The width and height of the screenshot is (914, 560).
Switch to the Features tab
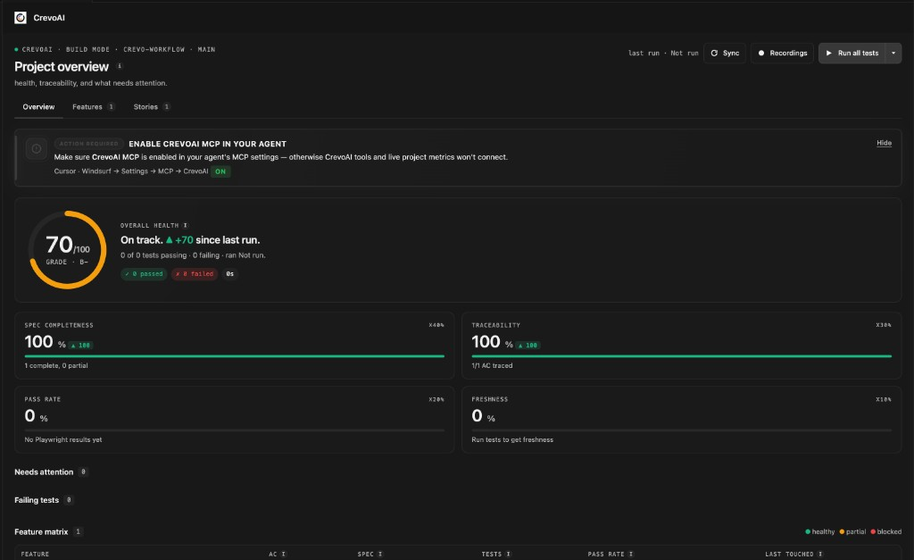[93, 107]
